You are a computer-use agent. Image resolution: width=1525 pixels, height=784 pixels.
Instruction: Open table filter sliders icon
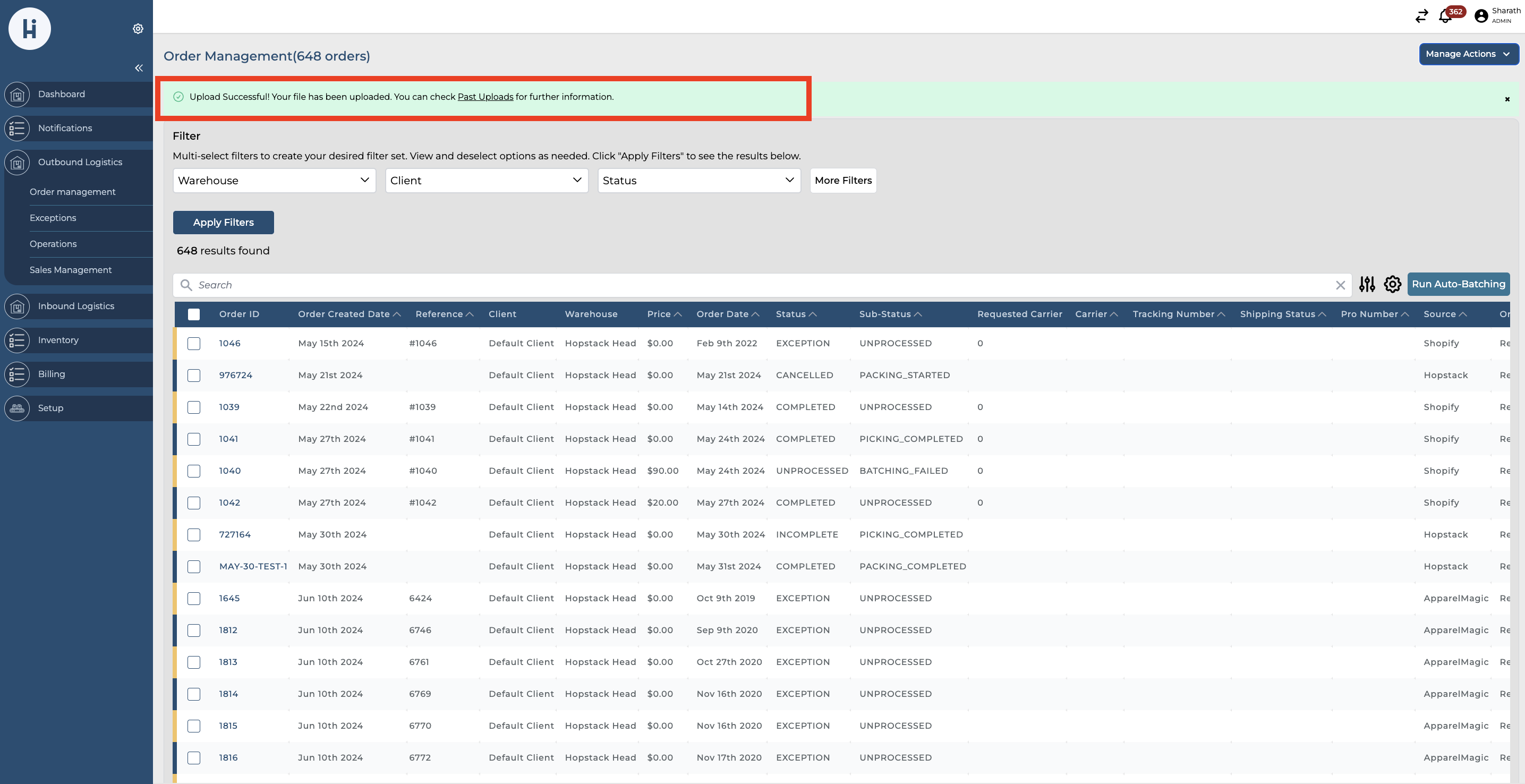1366,284
